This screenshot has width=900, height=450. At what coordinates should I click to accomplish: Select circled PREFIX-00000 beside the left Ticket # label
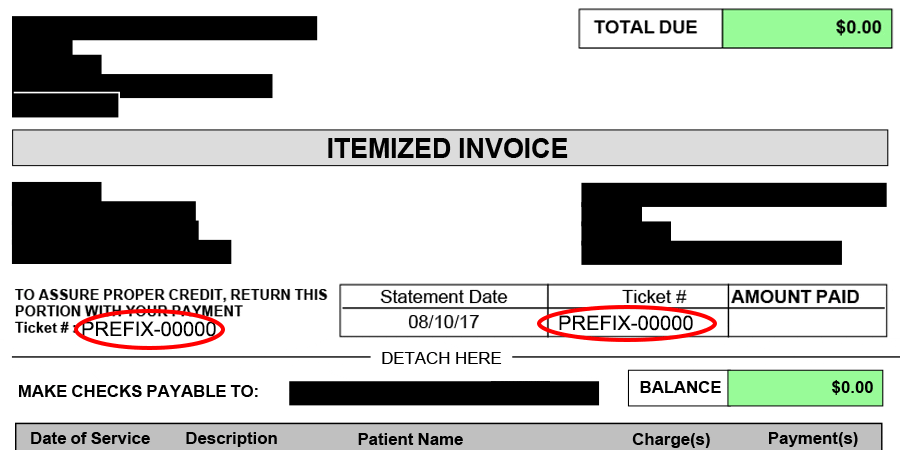[149, 329]
